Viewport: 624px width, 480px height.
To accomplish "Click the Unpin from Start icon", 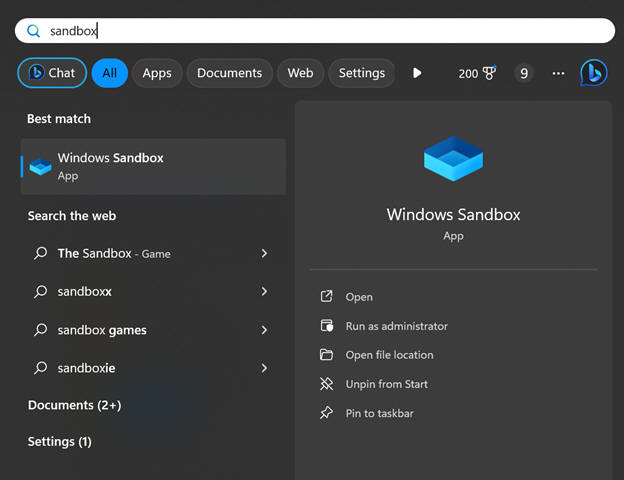I will click(326, 384).
